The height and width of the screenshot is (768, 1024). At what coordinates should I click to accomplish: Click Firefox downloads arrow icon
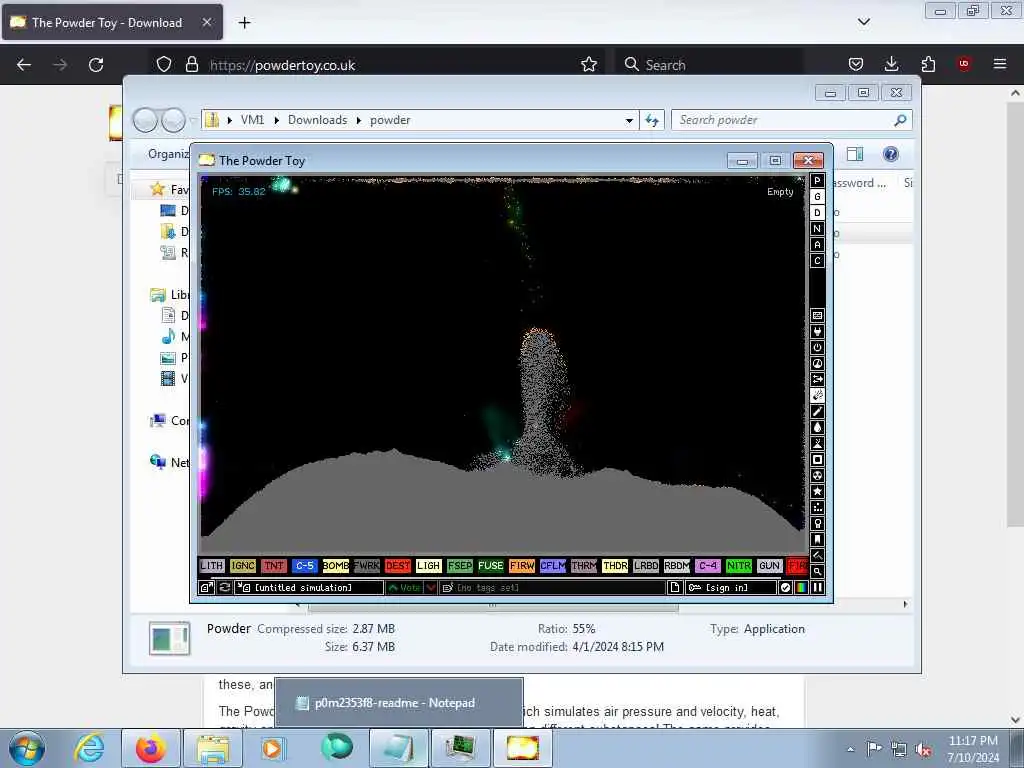point(891,64)
